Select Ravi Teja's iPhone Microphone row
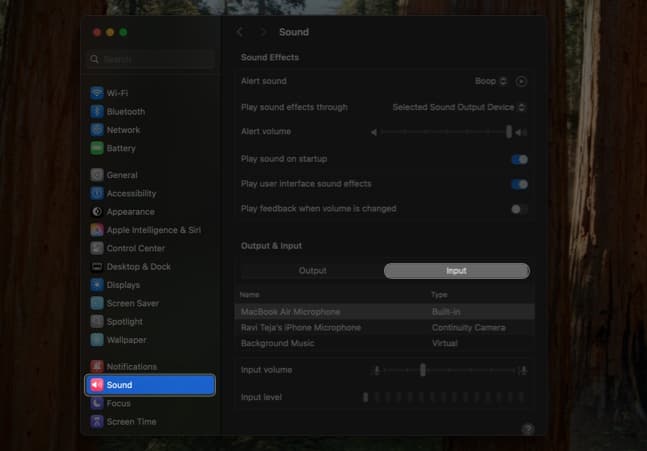647x451 pixels. 384,328
